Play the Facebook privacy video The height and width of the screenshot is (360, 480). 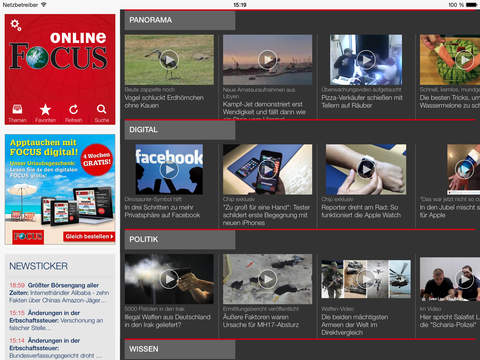tap(169, 169)
